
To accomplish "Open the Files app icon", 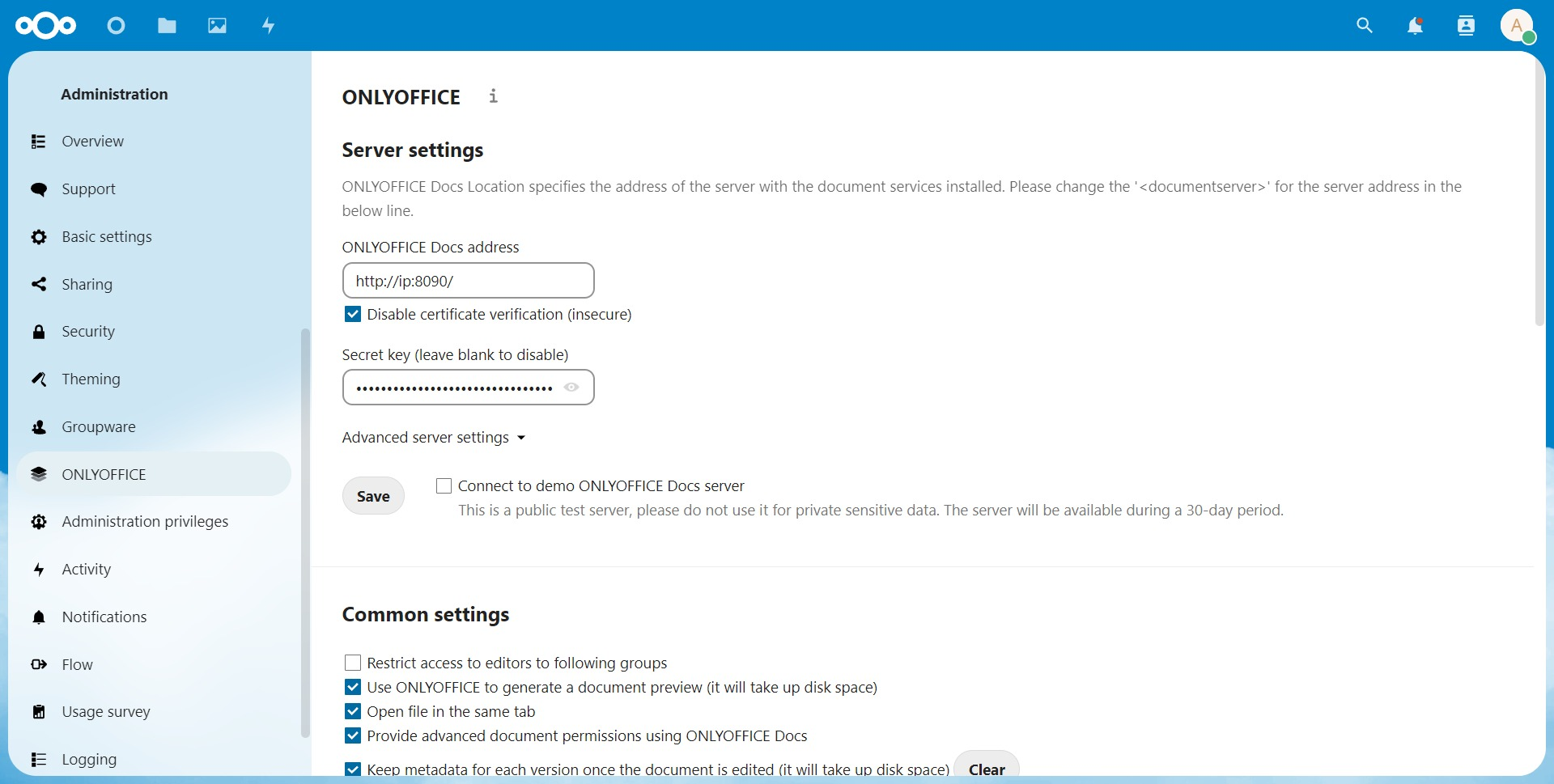I will 167,26.
